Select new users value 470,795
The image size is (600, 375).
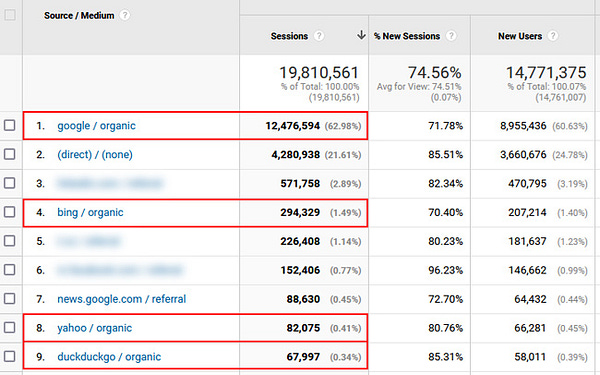click(x=527, y=184)
